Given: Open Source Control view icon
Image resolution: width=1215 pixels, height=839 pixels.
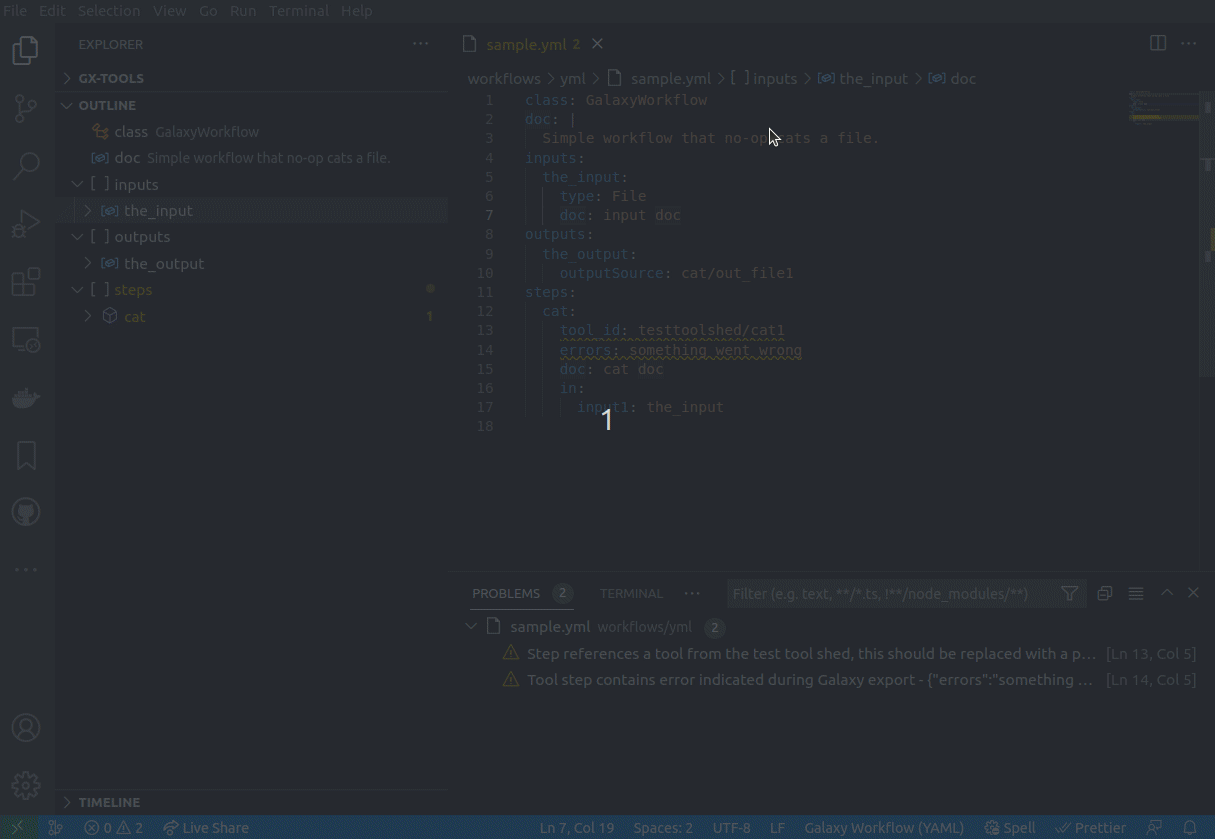Looking at the screenshot, I should coord(26,108).
